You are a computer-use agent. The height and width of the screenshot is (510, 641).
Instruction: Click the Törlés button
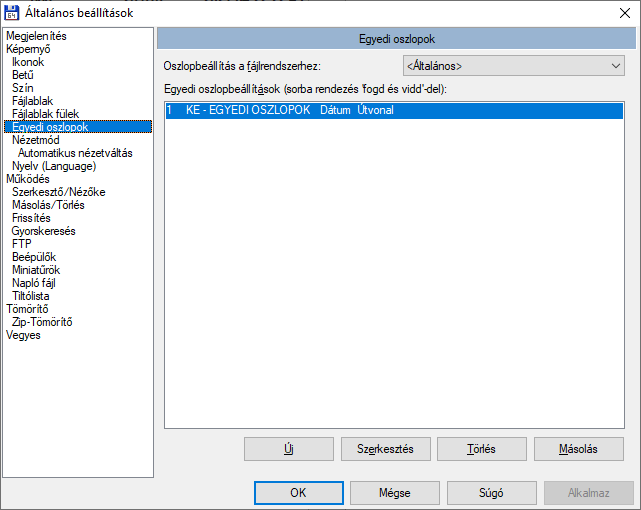(x=482, y=449)
